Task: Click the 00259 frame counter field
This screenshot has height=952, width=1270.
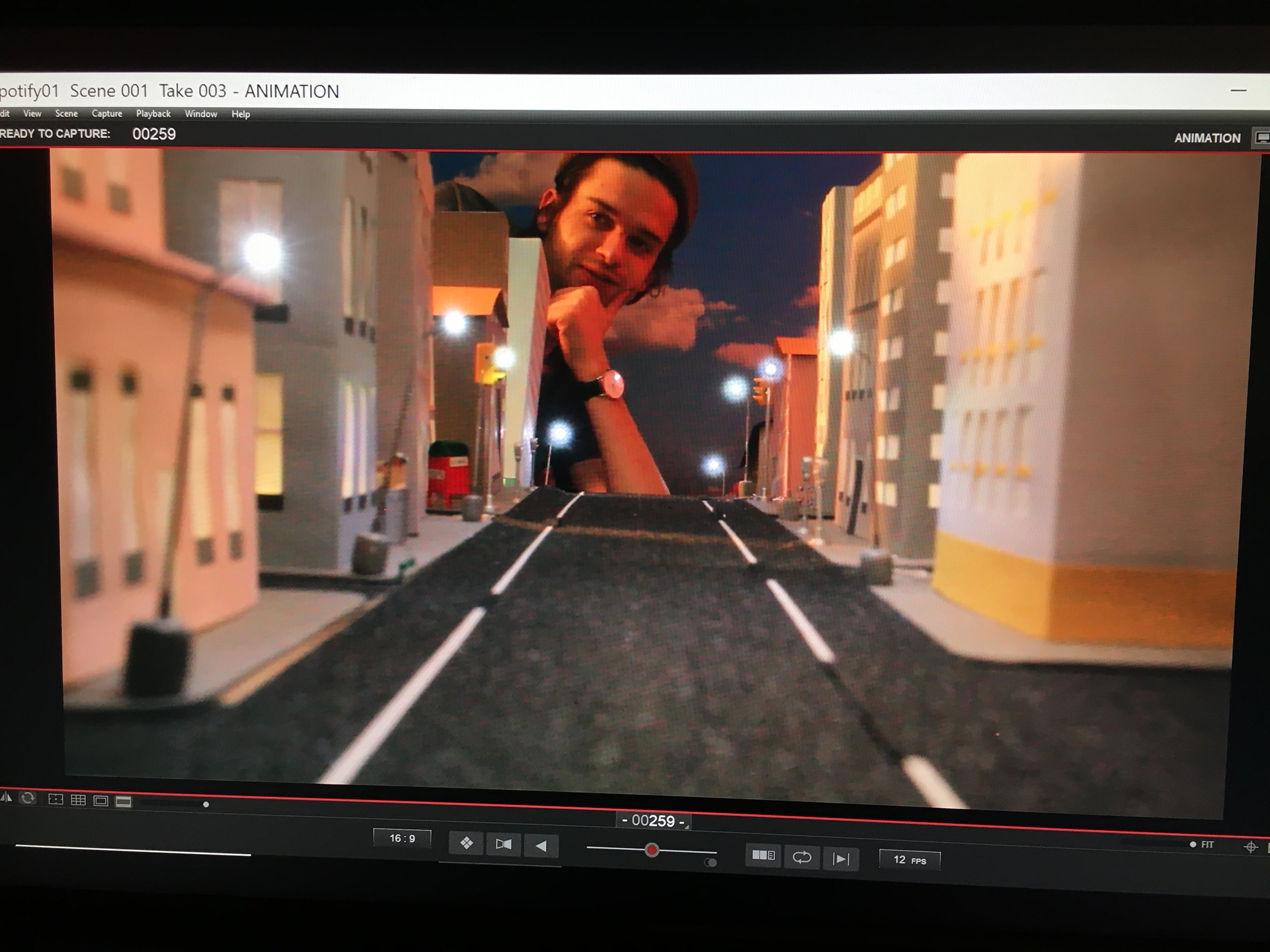Action: 653,821
